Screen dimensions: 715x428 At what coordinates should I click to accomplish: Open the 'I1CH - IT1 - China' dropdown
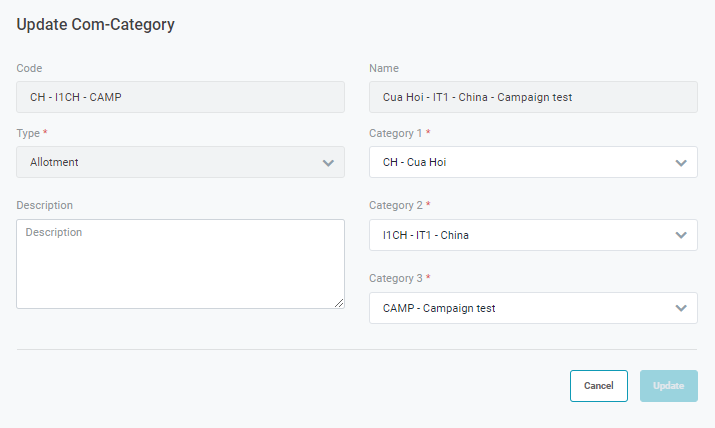tap(520, 235)
